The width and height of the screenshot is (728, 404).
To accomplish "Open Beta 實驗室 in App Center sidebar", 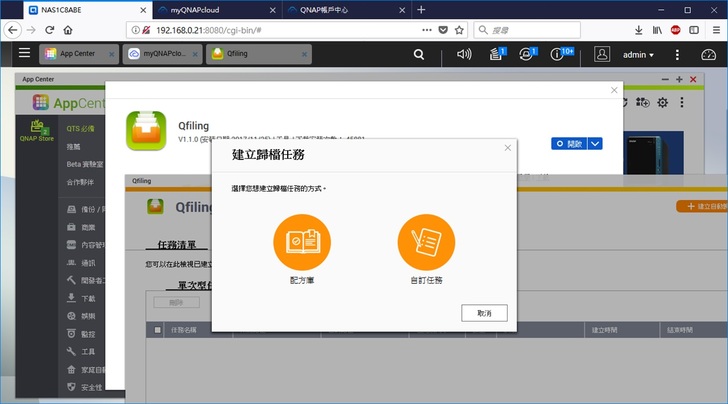I will pos(86,164).
